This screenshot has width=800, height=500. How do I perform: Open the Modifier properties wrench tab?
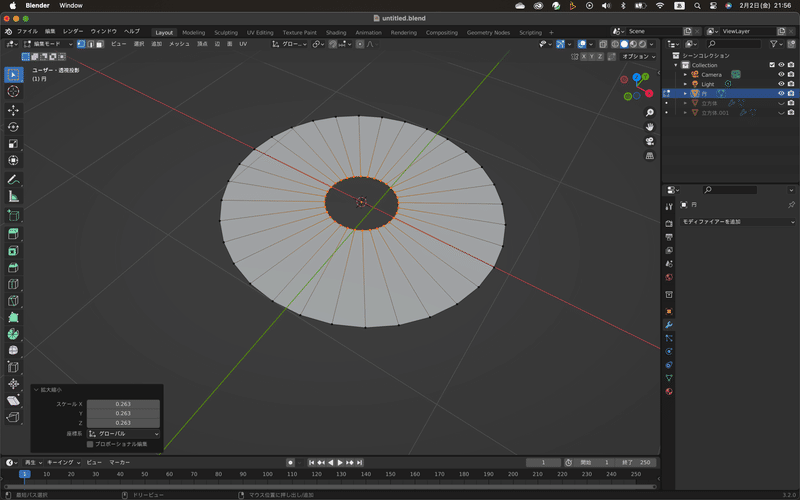click(669, 324)
